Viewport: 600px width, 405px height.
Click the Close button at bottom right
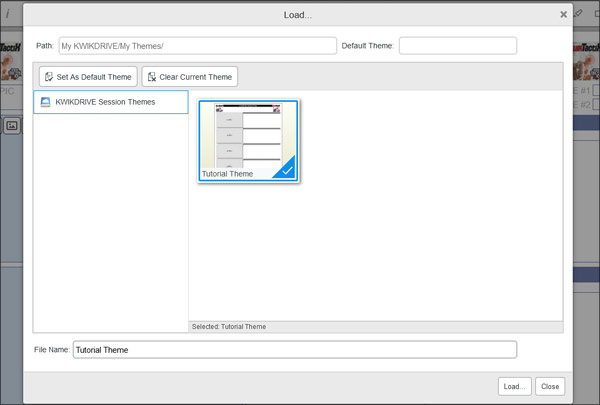click(x=549, y=386)
